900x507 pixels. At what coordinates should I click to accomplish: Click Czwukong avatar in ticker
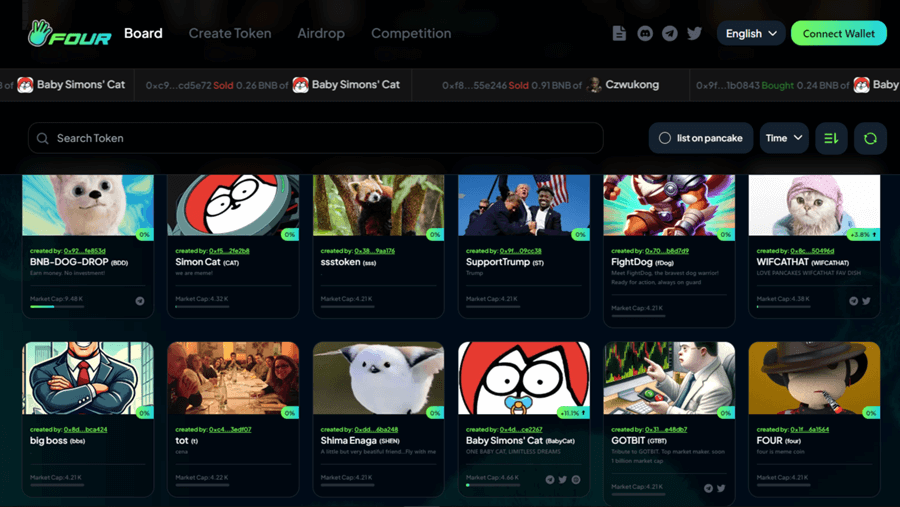tap(594, 85)
